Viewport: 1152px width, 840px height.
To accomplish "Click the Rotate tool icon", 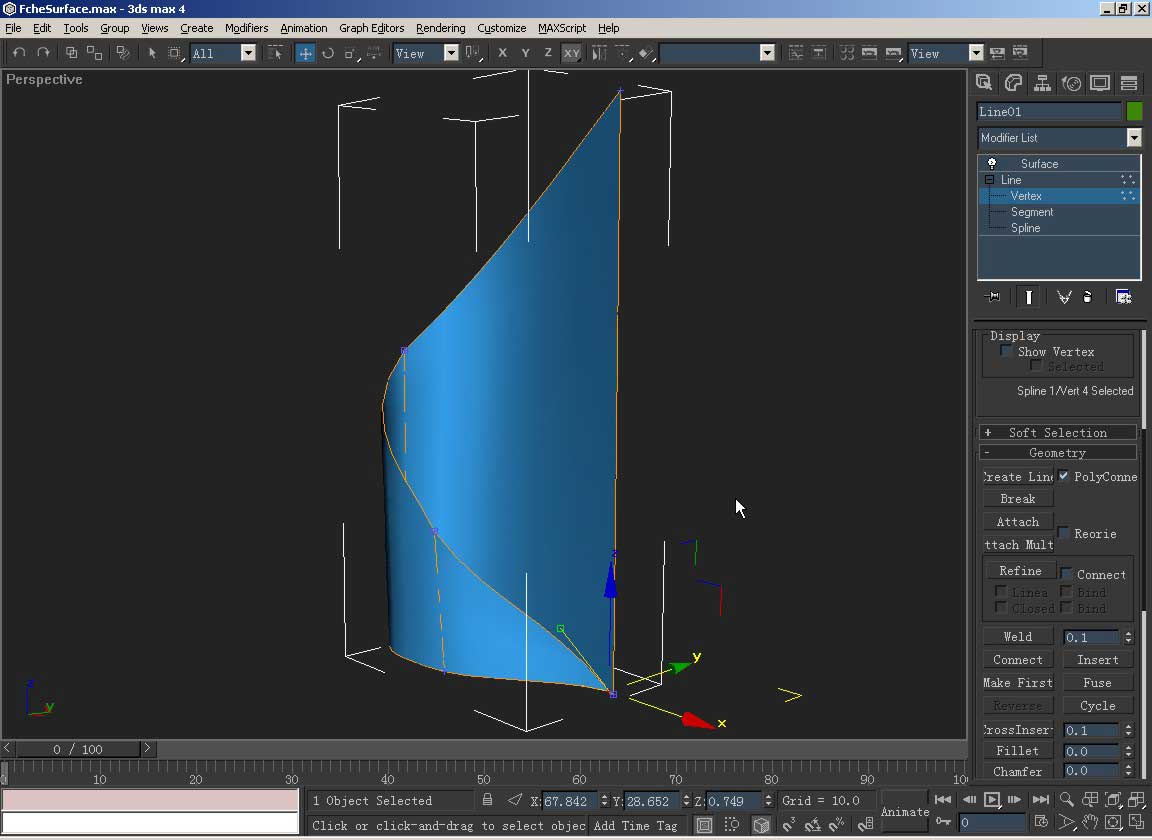I will point(328,53).
